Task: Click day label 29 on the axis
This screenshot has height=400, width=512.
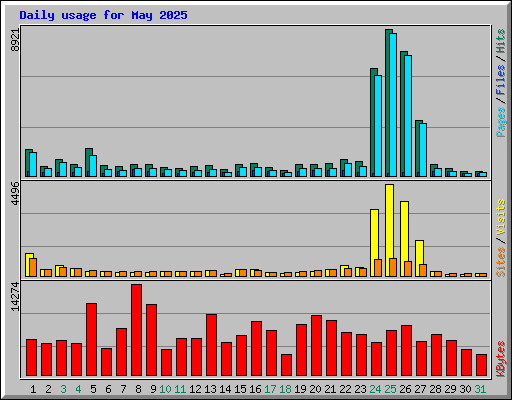Action: pyautogui.click(x=450, y=389)
